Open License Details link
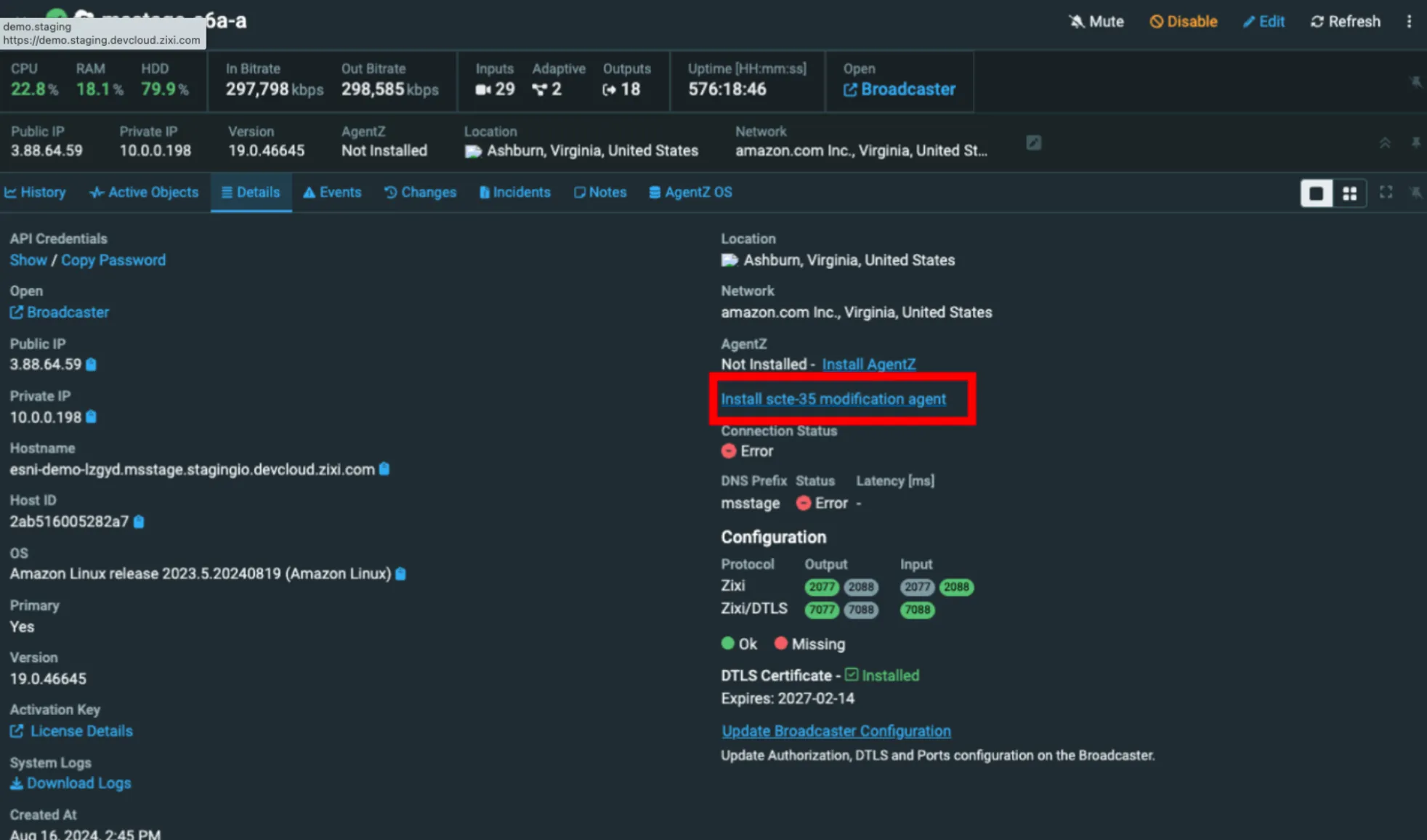 [71, 731]
